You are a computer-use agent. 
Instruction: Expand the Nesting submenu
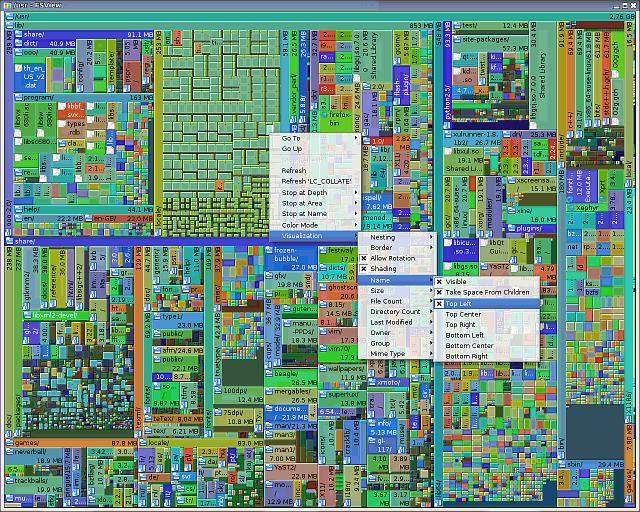(x=396, y=237)
